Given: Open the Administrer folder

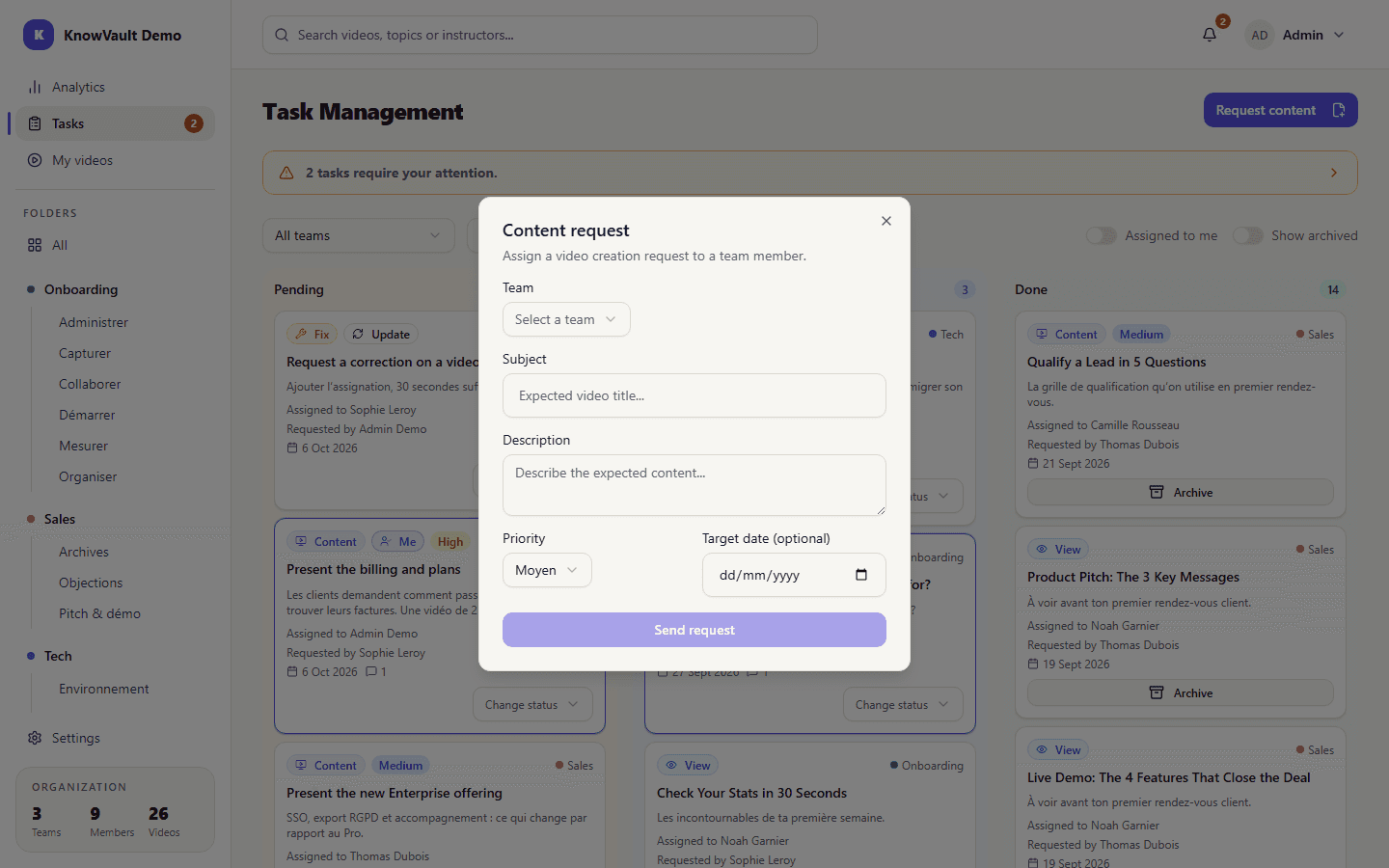Looking at the screenshot, I should 93,322.
